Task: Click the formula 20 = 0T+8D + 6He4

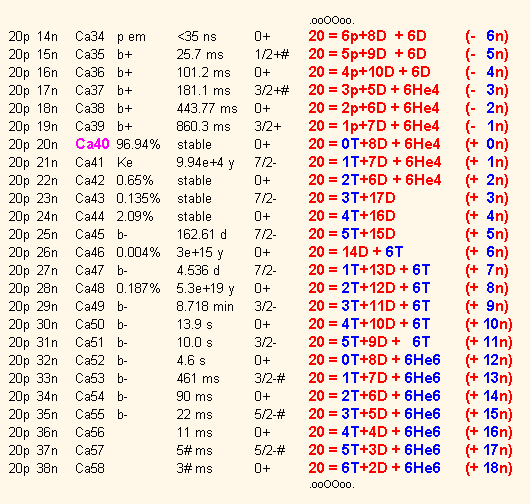Action: (x=374, y=144)
